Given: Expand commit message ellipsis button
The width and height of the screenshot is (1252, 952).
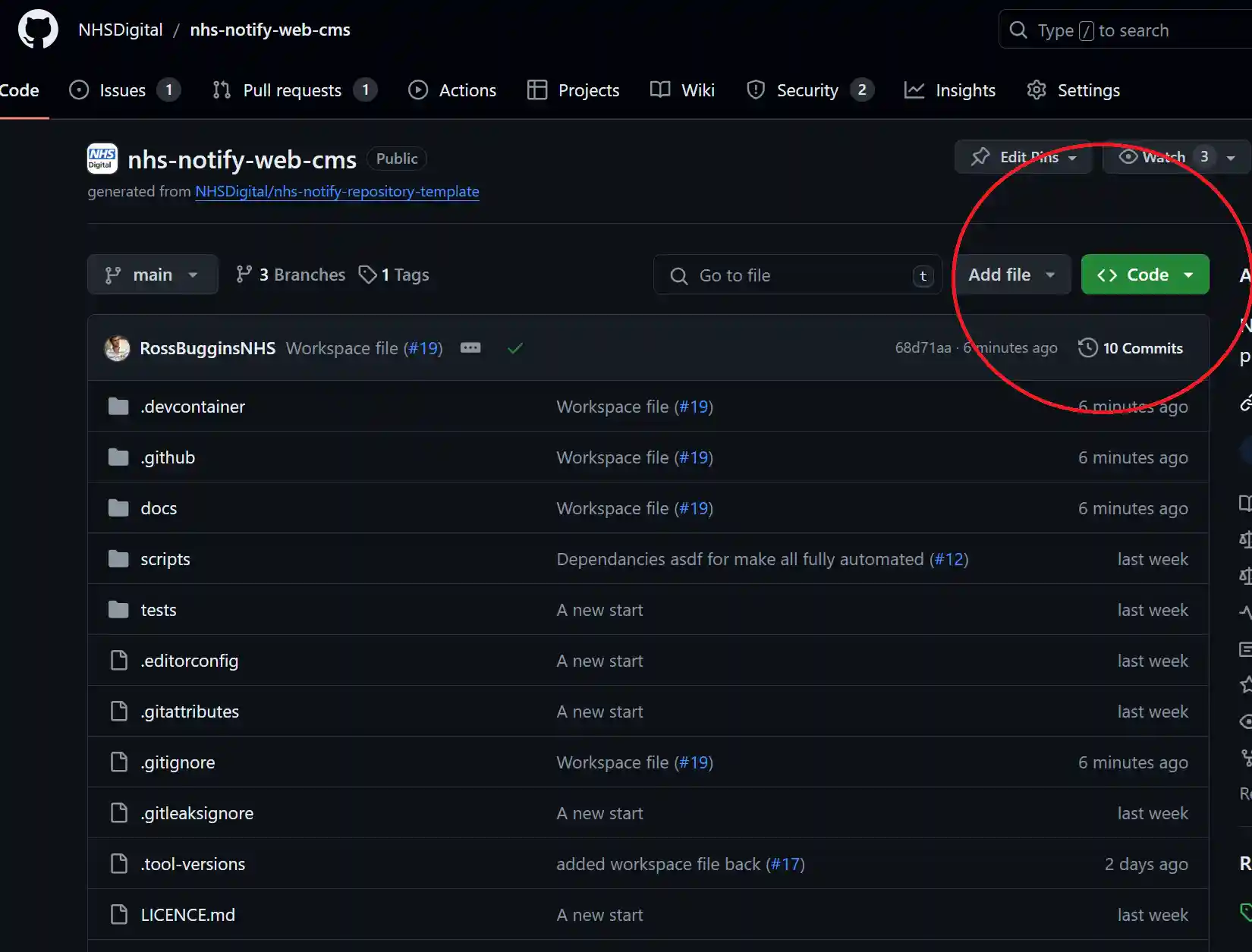Looking at the screenshot, I should [470, 348].
